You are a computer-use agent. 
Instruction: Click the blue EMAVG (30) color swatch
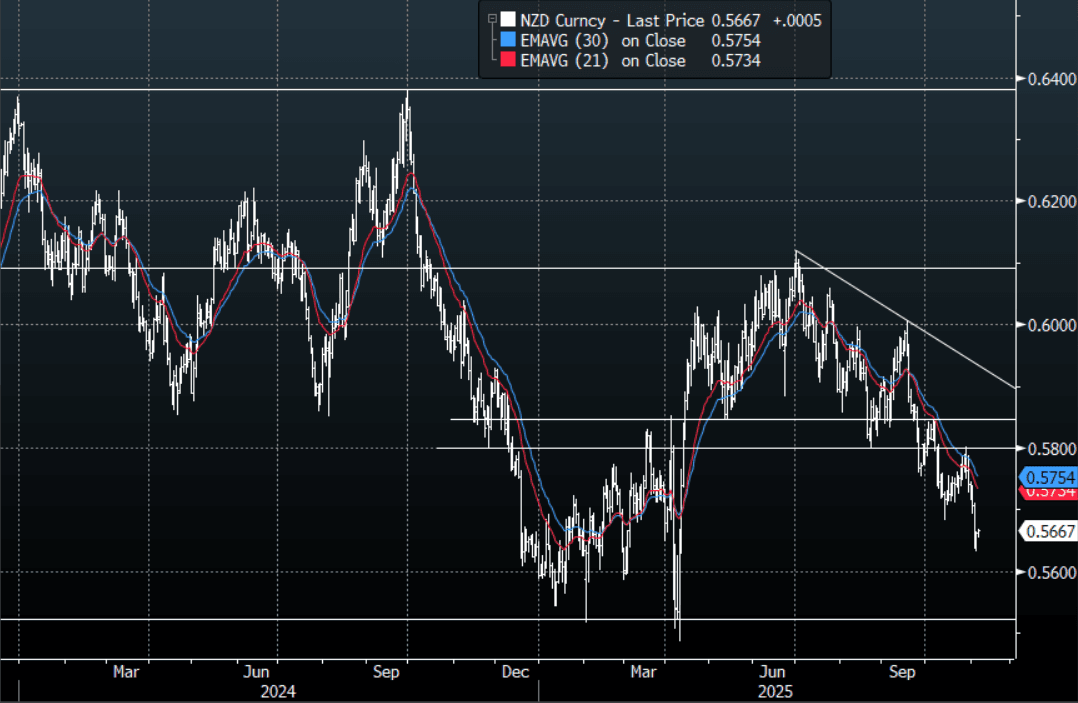[508, 41]
